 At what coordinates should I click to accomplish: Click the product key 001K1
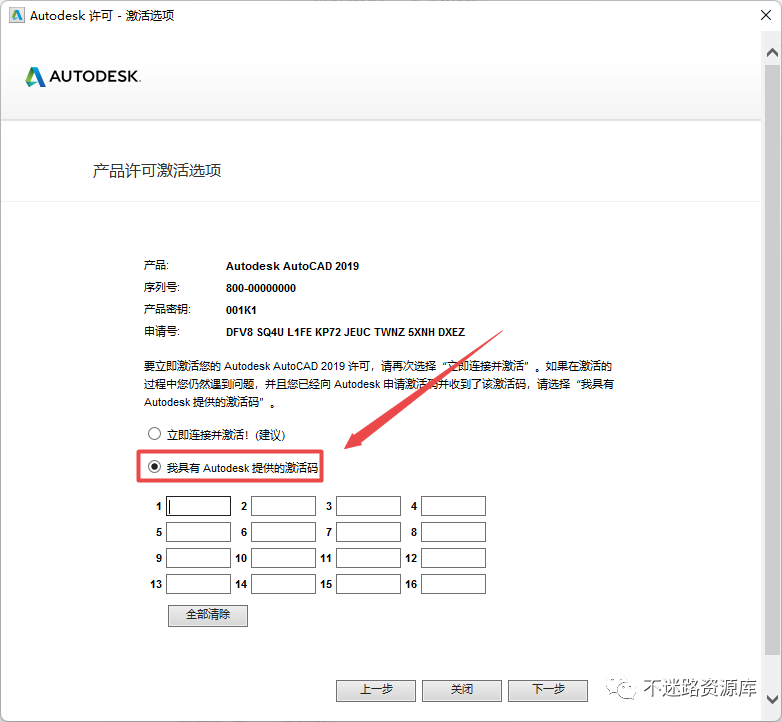pos(241,310)
